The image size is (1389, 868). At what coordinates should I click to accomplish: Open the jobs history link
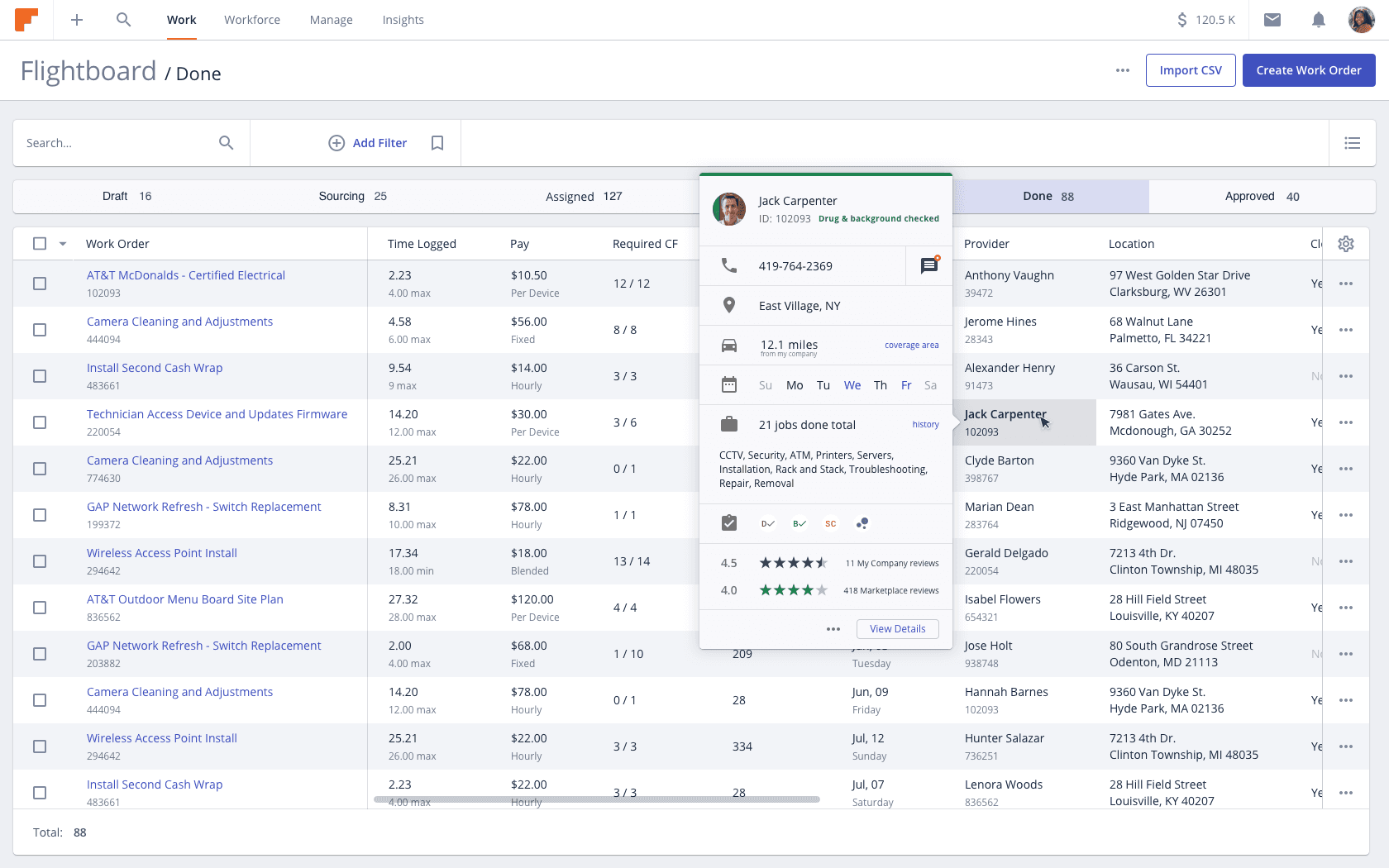925,425
